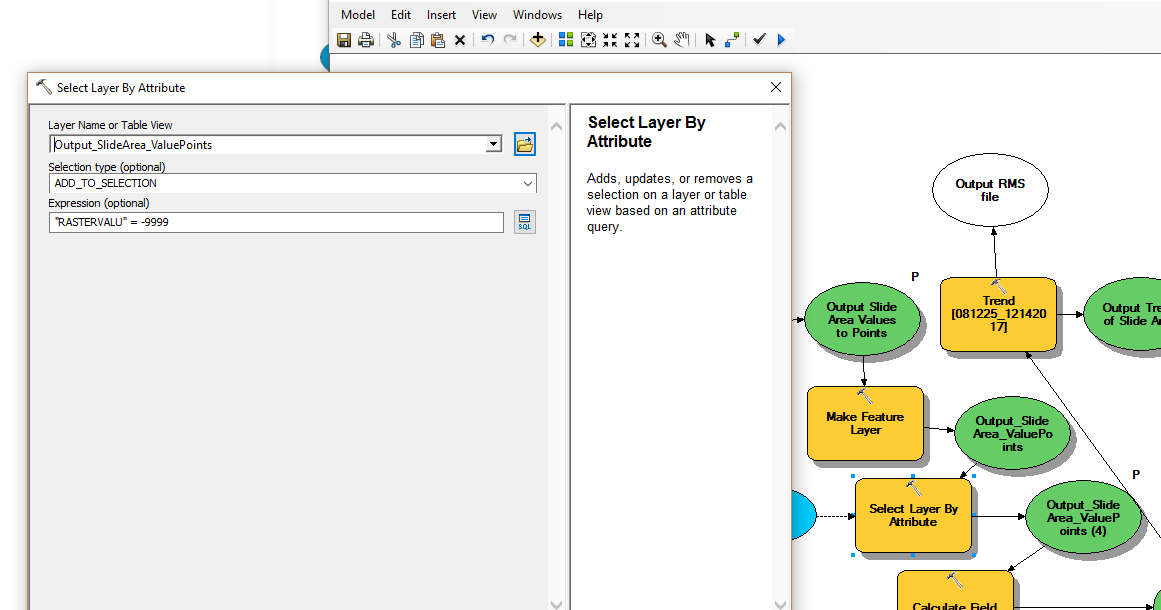
Task: Click the layer name text Output_SlideArea_ValuePoints
Action: tap(133, 145)
